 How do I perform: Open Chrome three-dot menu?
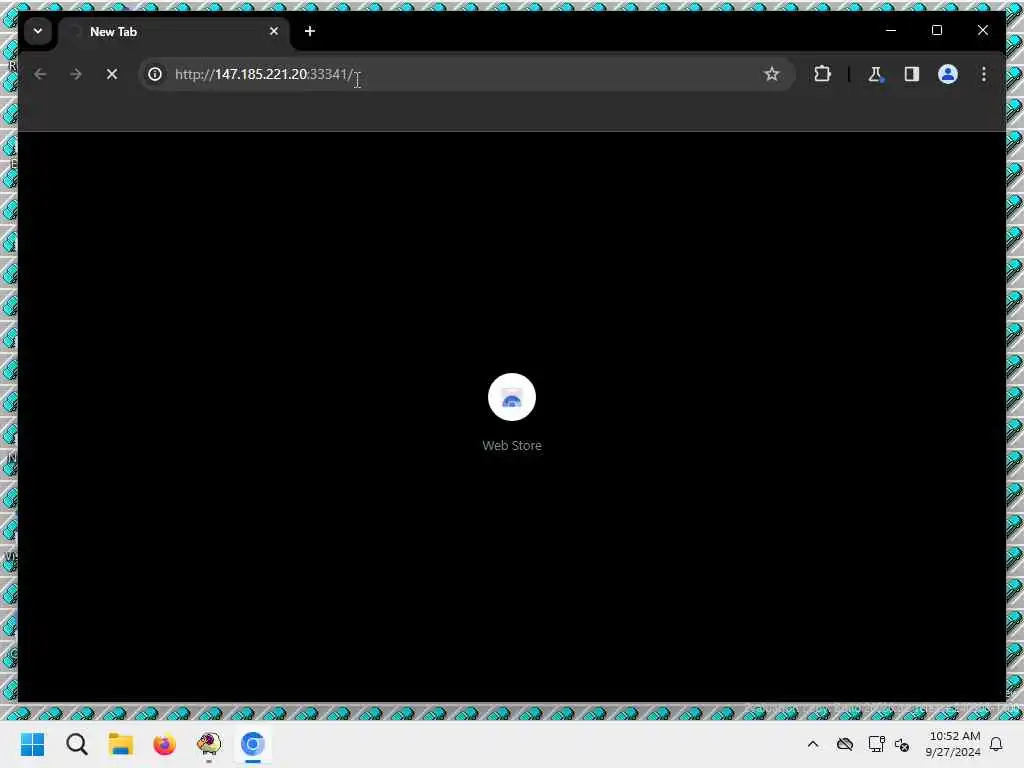tap(984, 74)
